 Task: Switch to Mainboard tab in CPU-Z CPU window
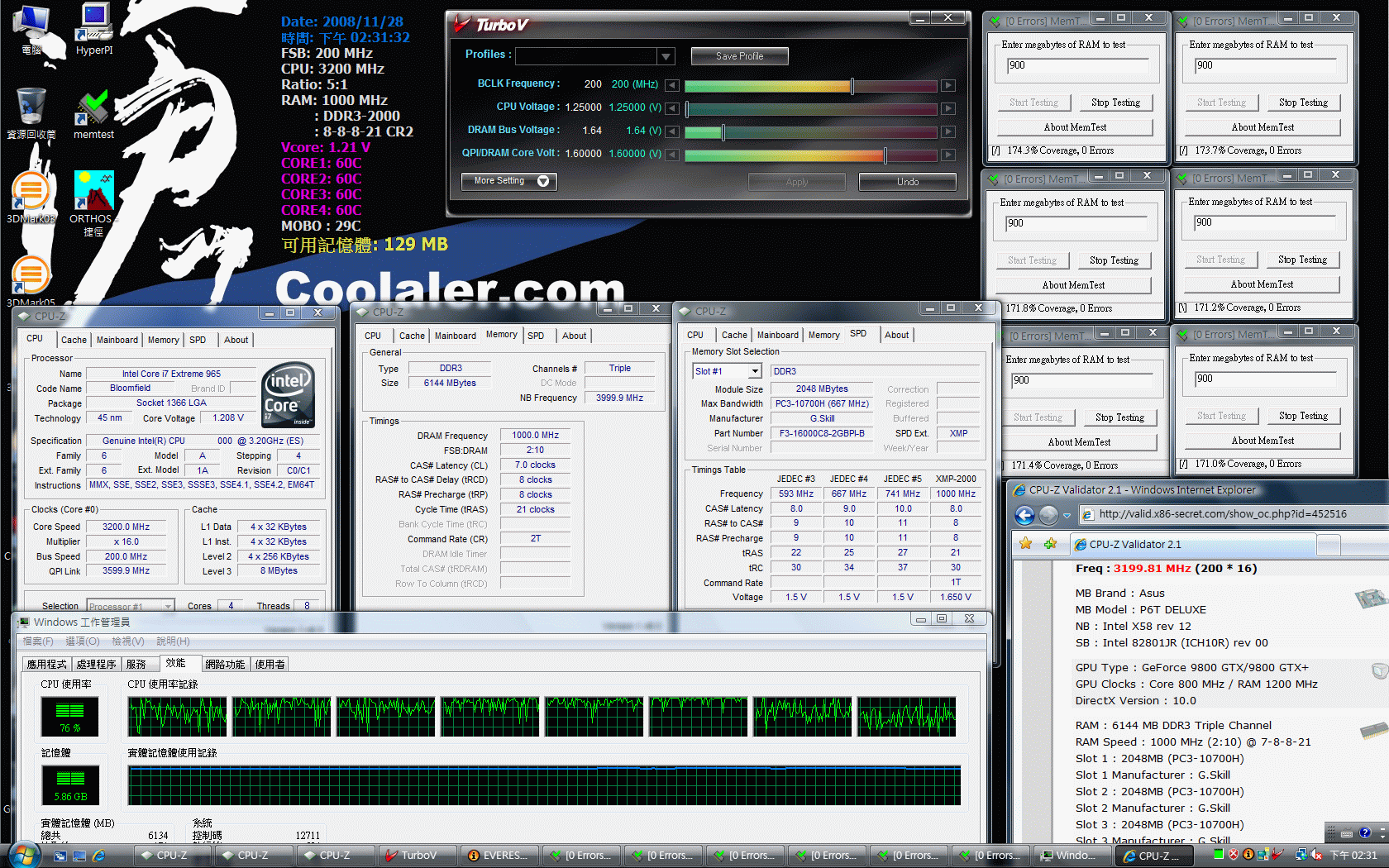(117, 340)
